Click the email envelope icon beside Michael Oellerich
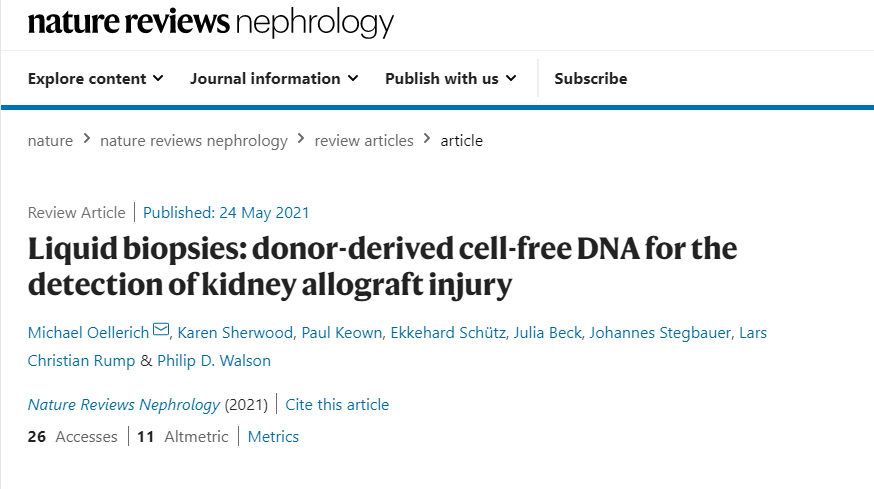This screenshot has height=489, width=874. click(x=161, y=331)
